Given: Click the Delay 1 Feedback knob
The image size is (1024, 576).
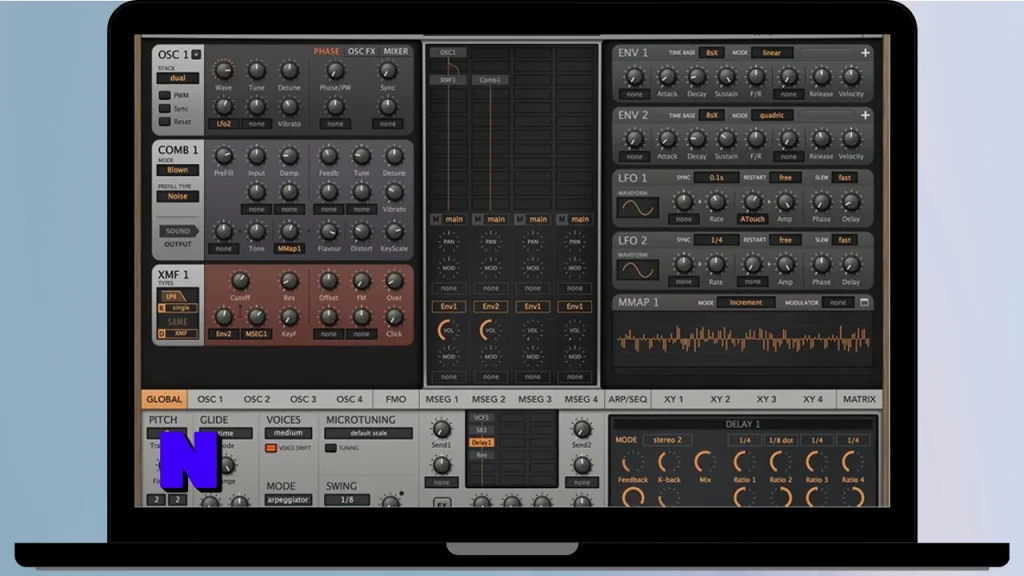Looking at the screenshot, I should tap(632, 463).
